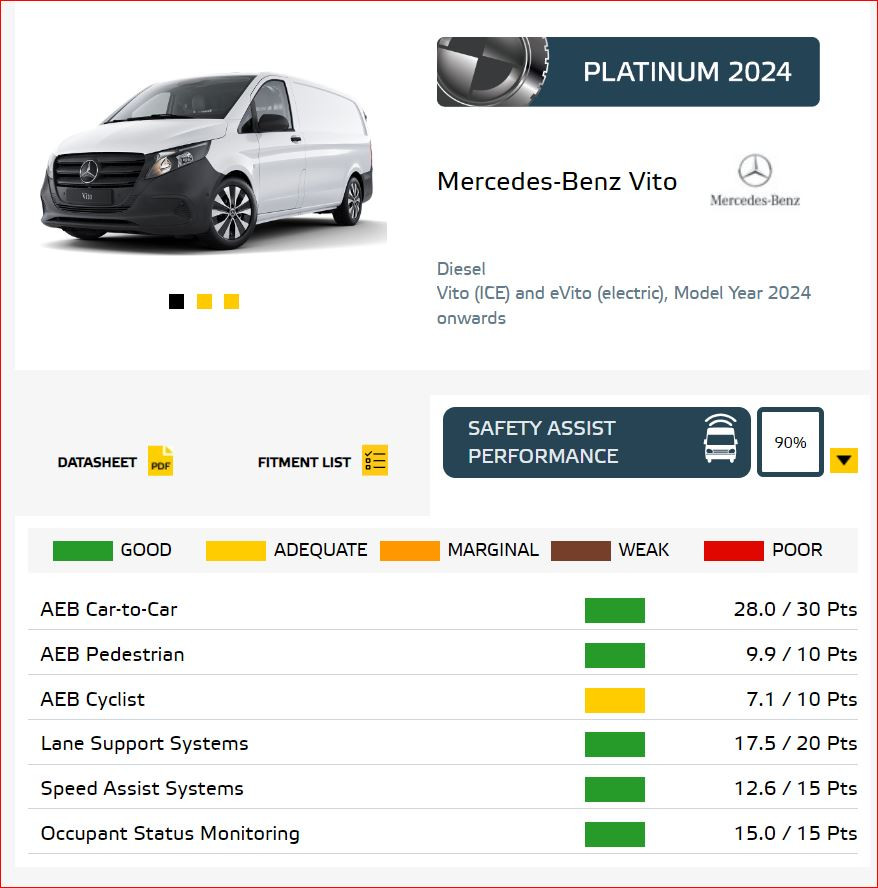The height and width of the screenshot is (888, 878).
Task: Click the AEB Cyclist yellow rating swatch
Action: [615, 700]
